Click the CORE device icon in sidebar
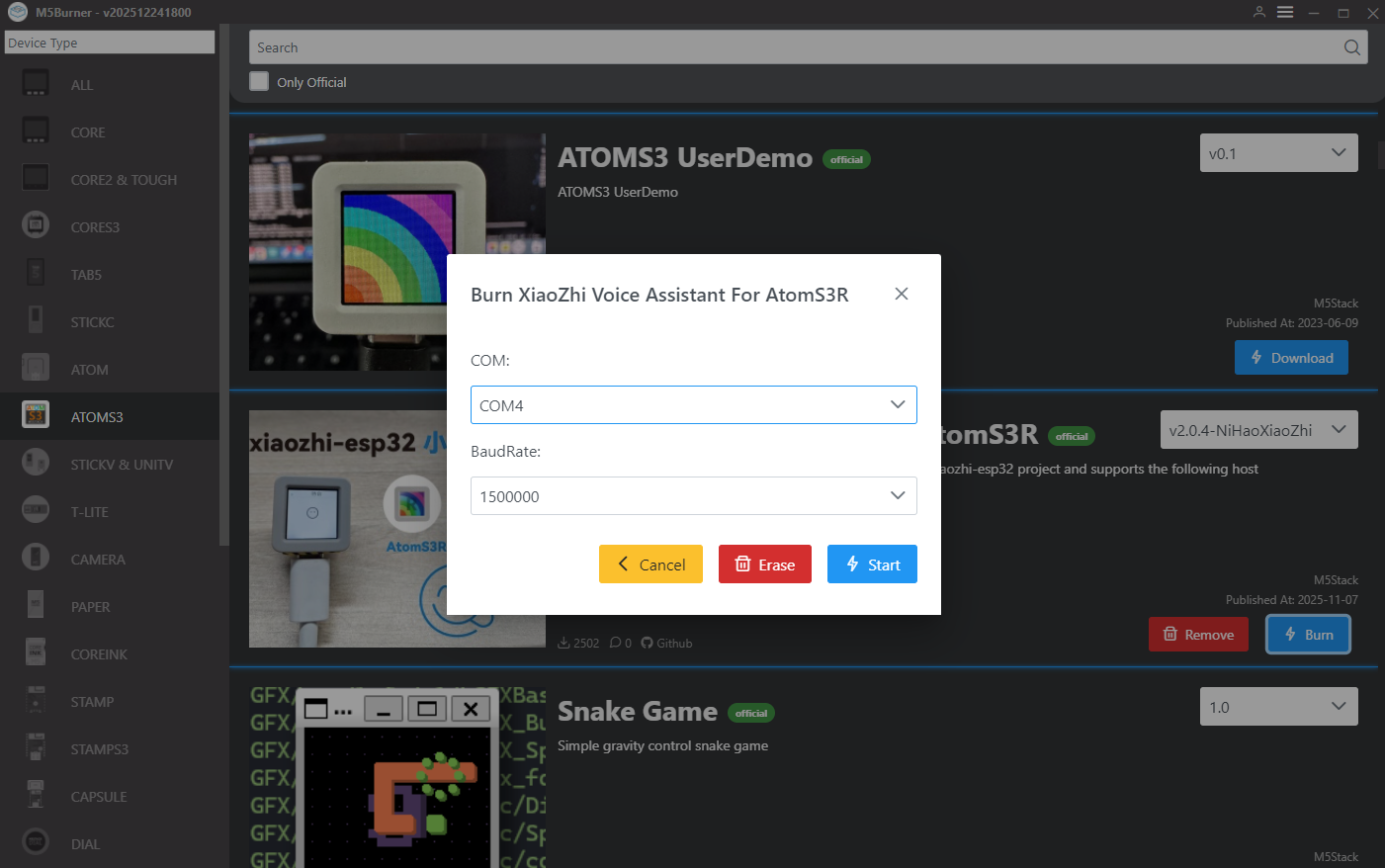The width and height of the screenshot is (1385, 868). coord(36,131)
